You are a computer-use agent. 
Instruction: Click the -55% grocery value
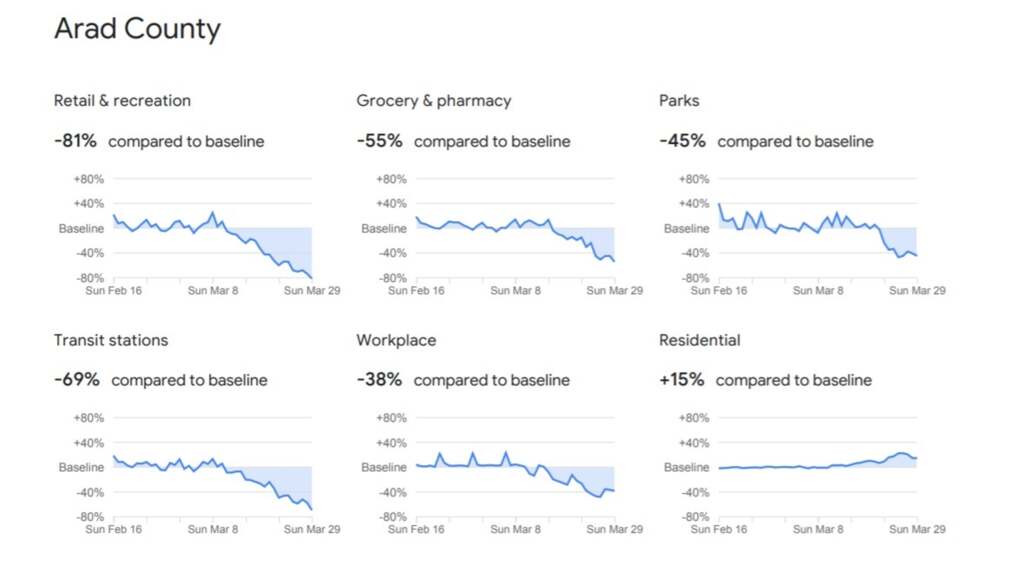[x=379, y=141]
